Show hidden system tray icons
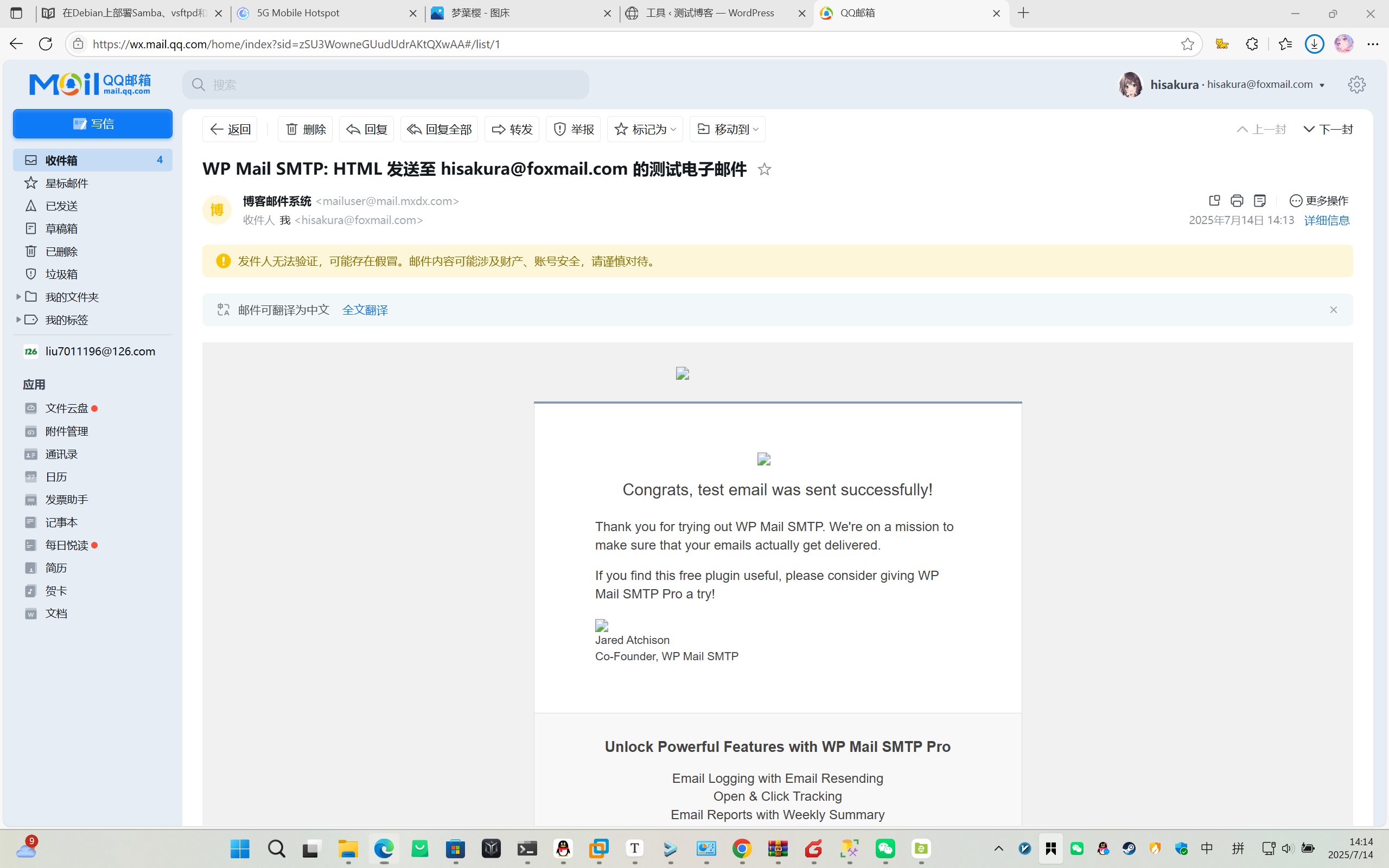 point(999,848)
